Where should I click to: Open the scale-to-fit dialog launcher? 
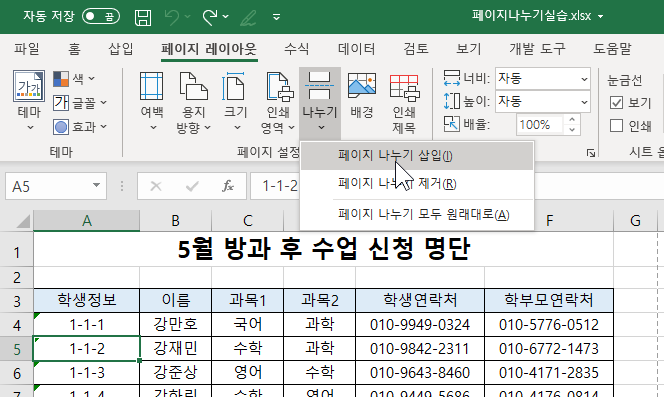click(591, 153)
